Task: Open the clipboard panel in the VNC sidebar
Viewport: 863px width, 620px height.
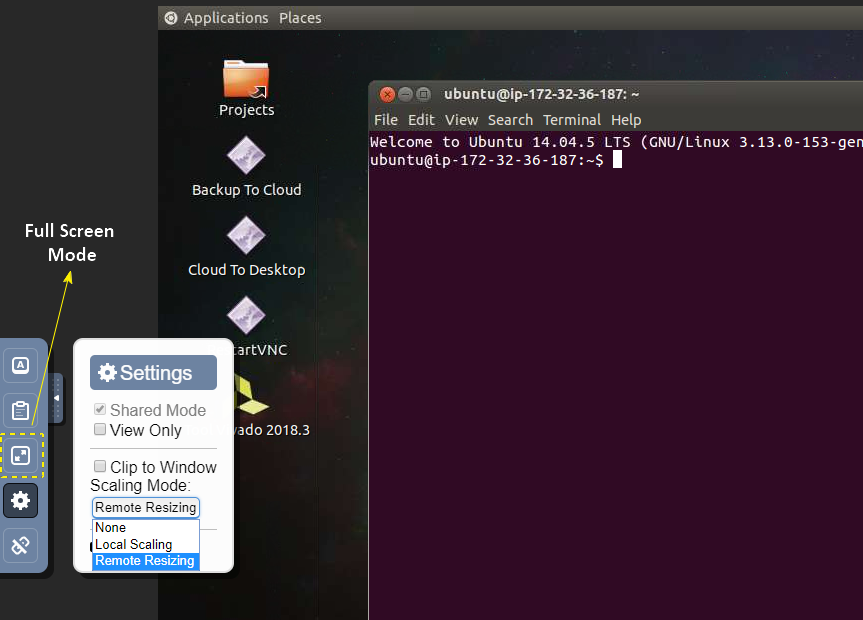Action: click(x=20, y=410)
